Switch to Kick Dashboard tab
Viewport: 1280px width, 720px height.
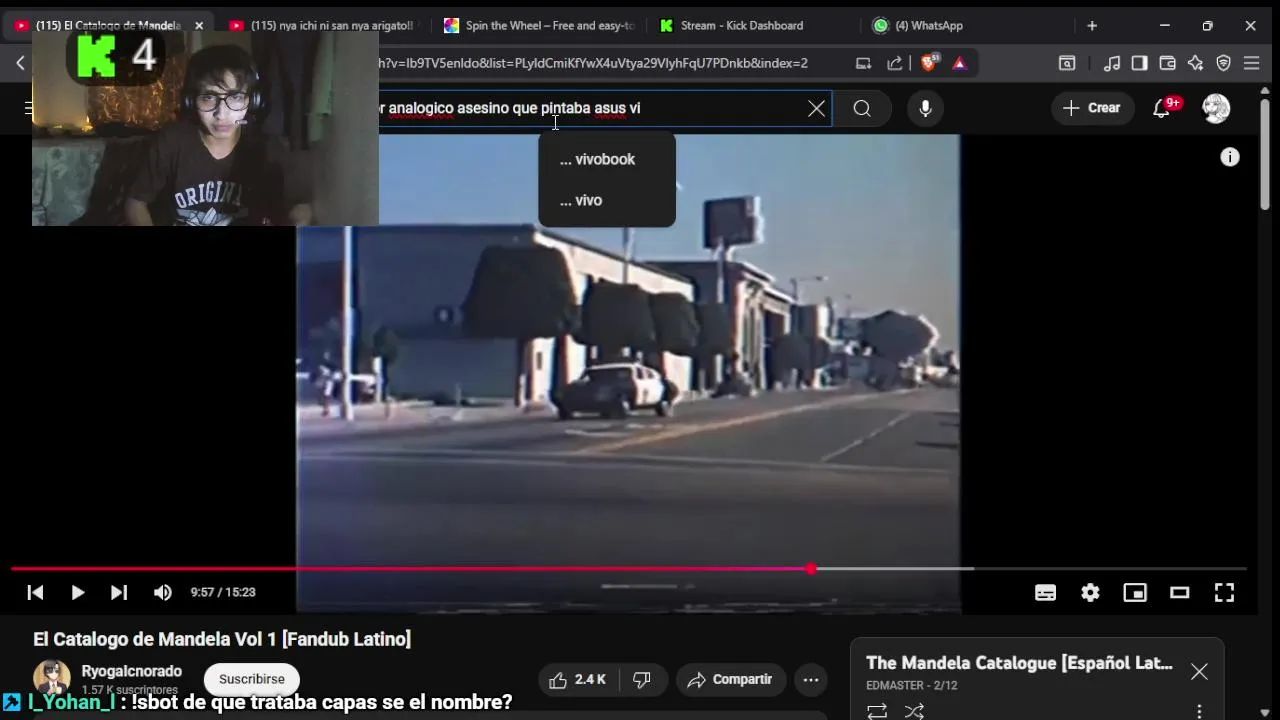[x=742, y=26]
